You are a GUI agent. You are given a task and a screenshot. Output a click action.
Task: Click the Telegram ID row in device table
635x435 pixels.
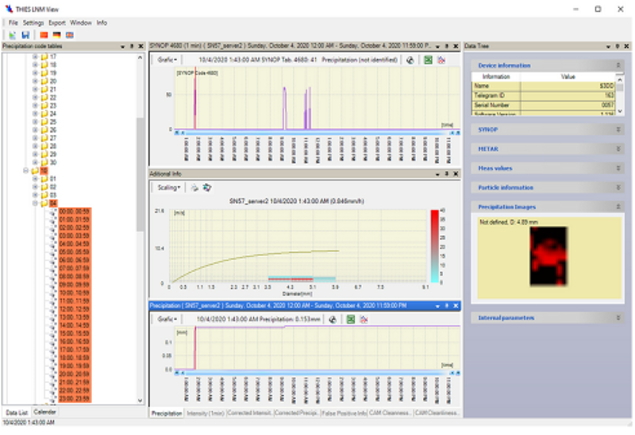tap(543, 96)
